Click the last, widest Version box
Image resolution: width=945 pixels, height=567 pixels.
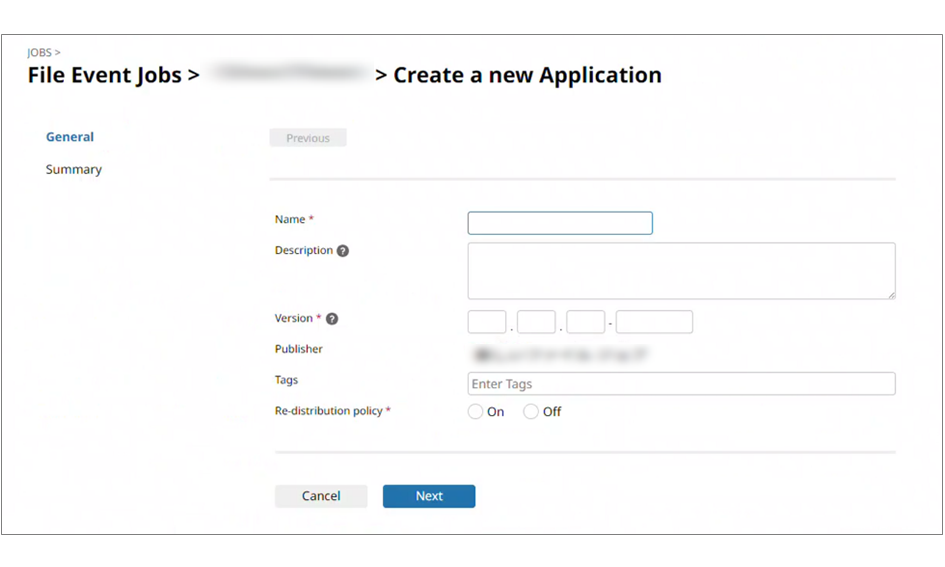(654, 322)
